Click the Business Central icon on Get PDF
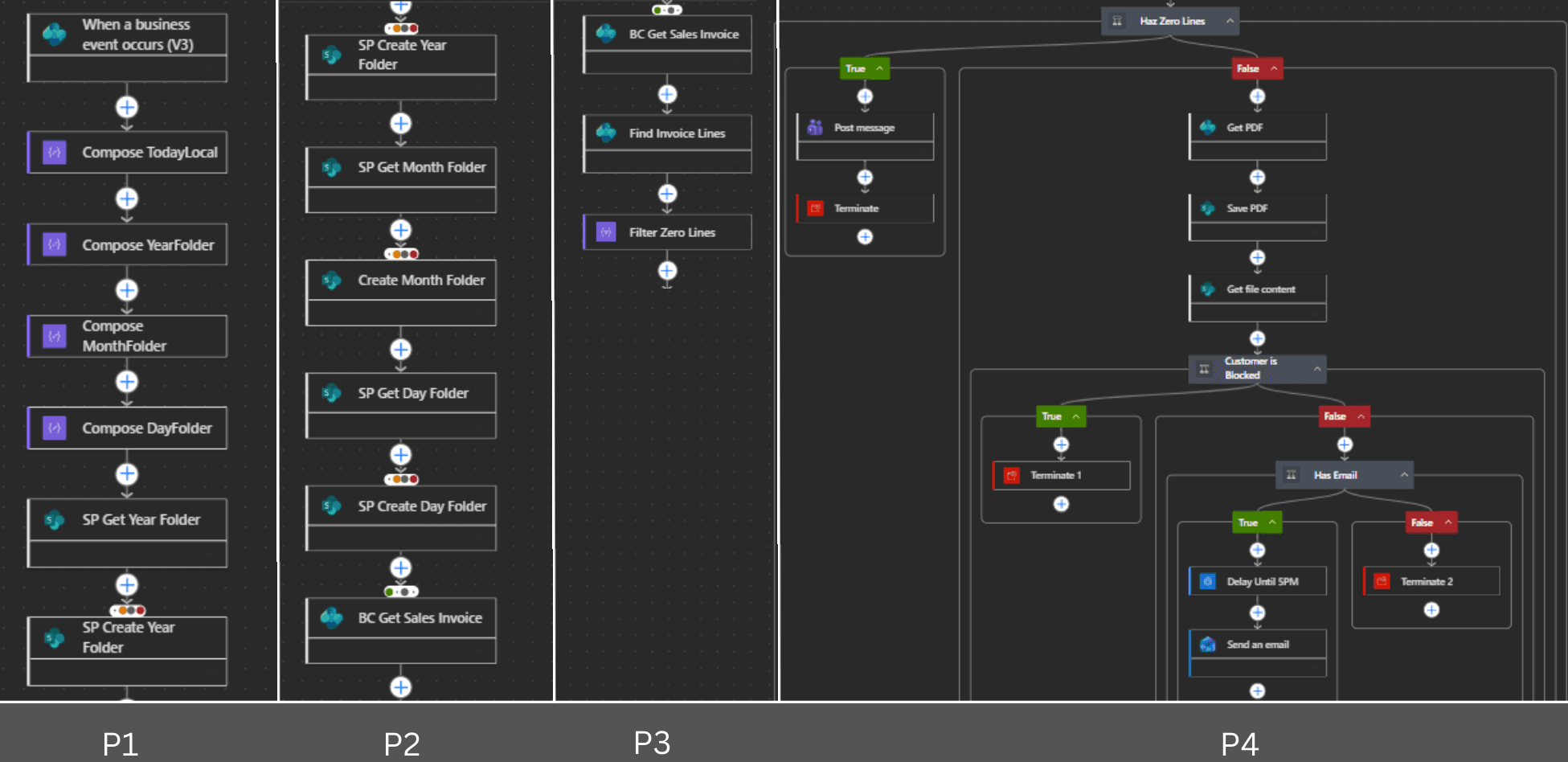Viewport: 1568px width, 762px height. coord(1207,127)
